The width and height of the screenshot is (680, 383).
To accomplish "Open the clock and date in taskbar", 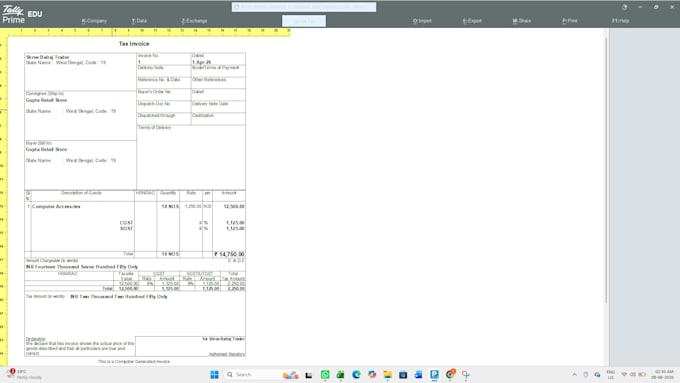I will (x=664, y=375).
